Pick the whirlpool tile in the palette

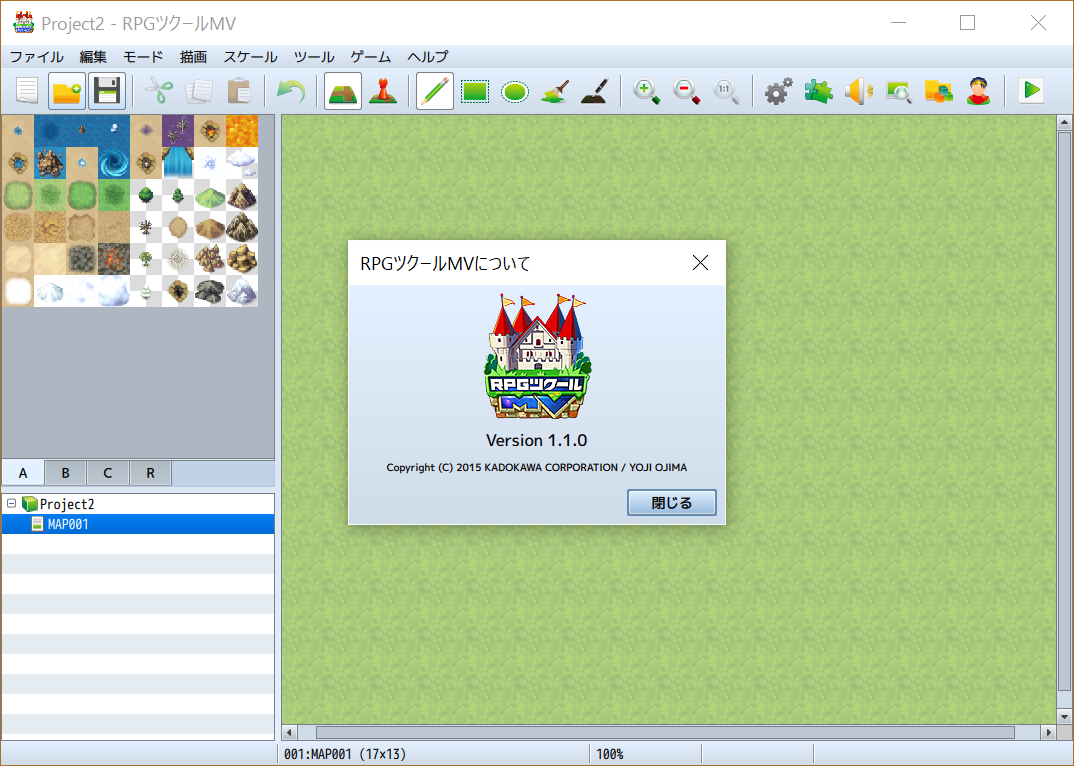pyautogui.click(x=114, y=163)
